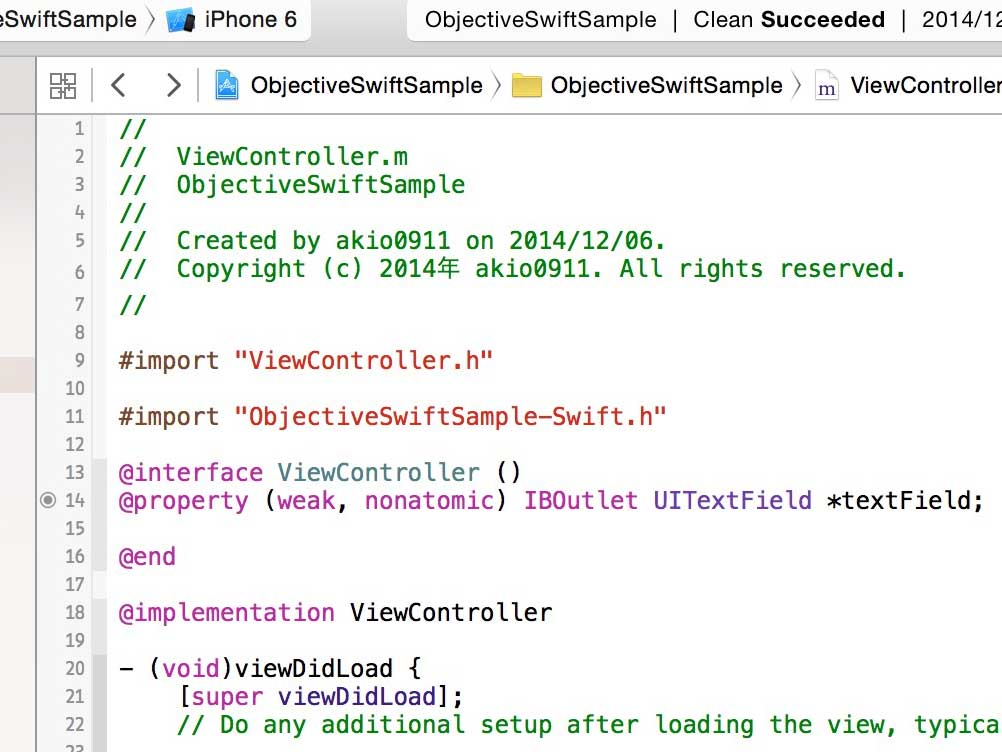
Task: Select the iPhone 6 run destination
Action: point(250,20)
